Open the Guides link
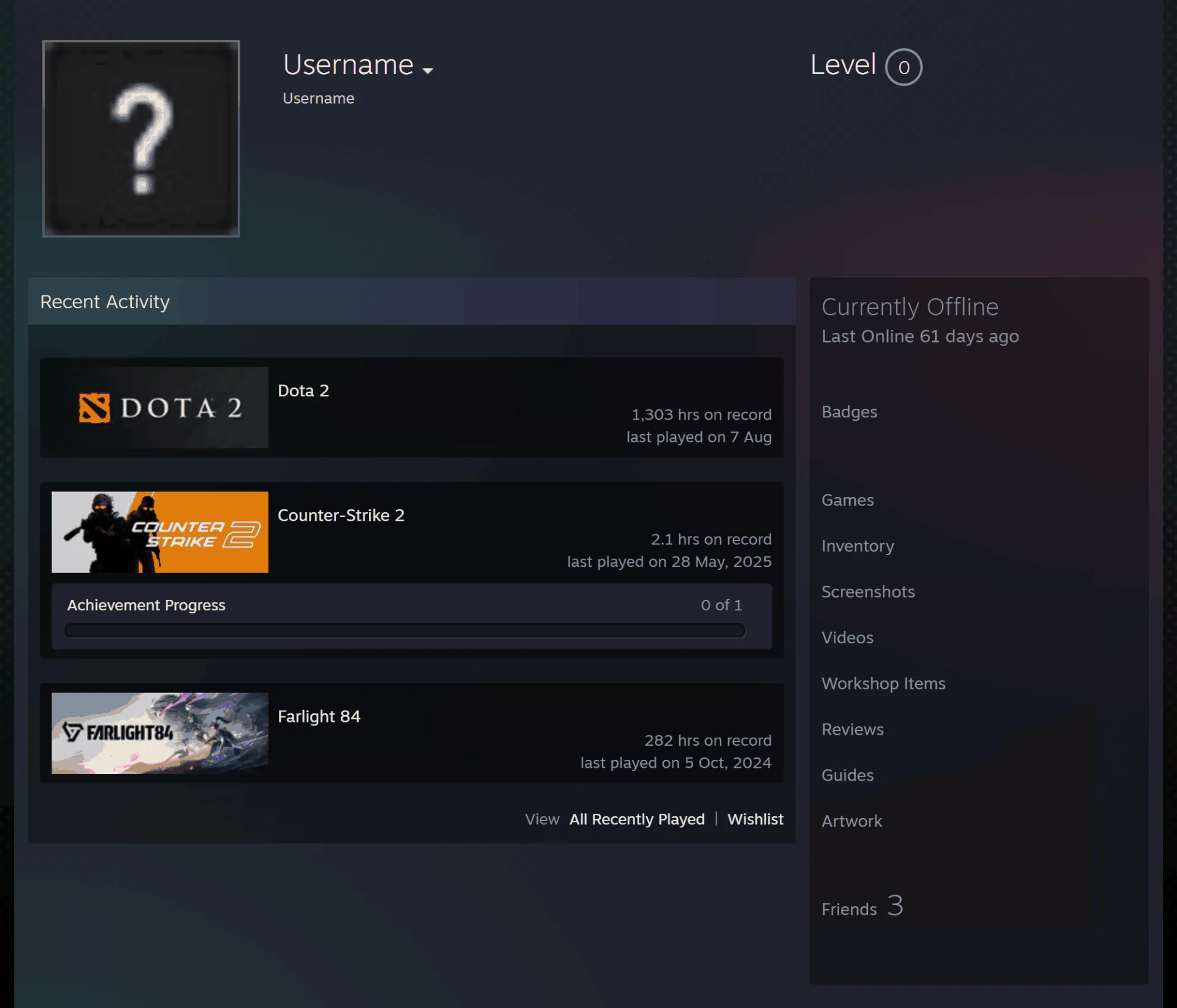 tap(847, 776)
